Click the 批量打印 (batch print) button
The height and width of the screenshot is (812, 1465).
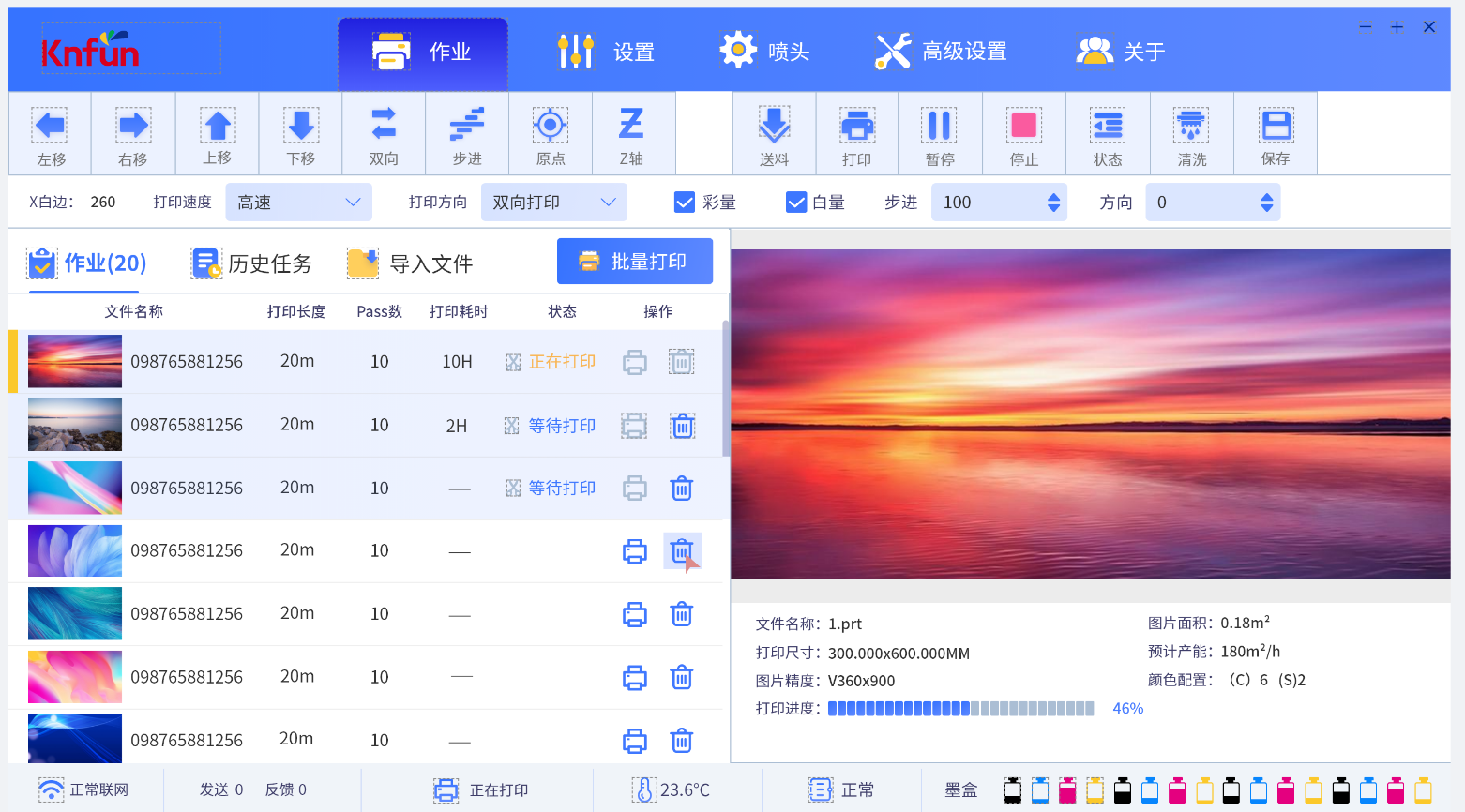pyautogui.click(x=634, y=261)
